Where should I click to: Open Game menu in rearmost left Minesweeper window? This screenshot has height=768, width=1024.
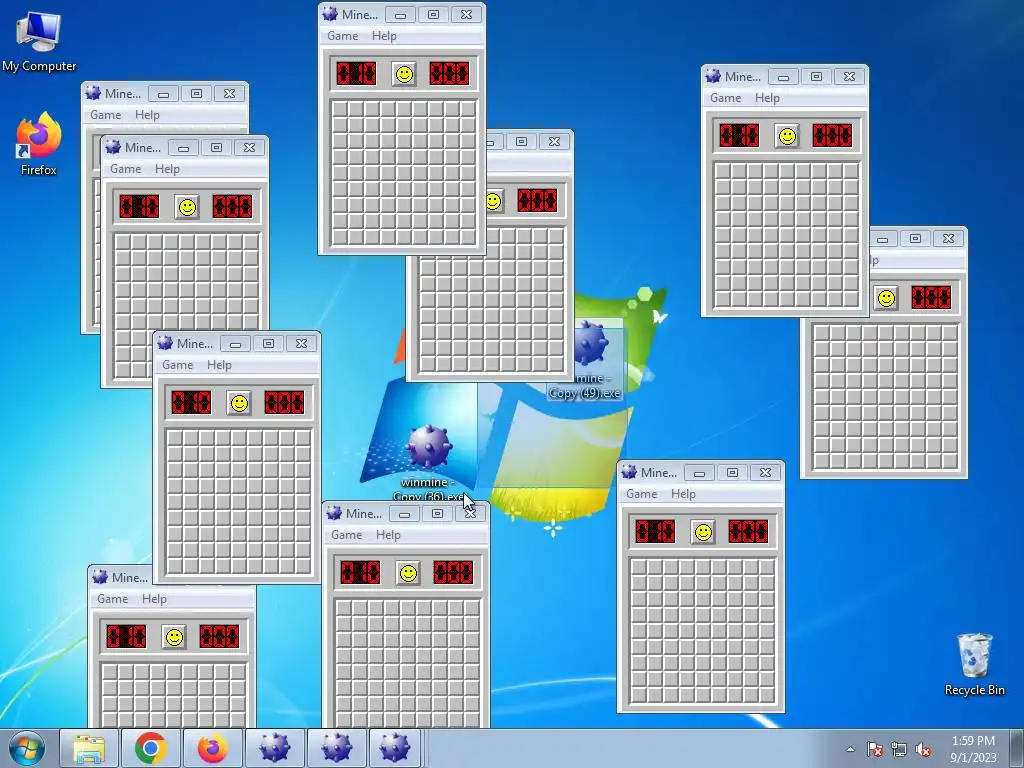coord(106,115)
